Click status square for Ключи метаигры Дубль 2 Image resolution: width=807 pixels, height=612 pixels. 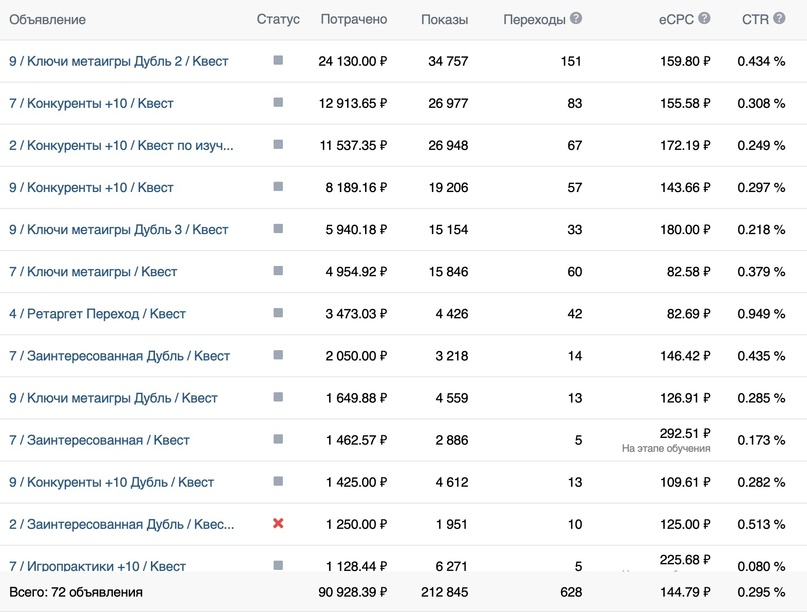[278, 60]
